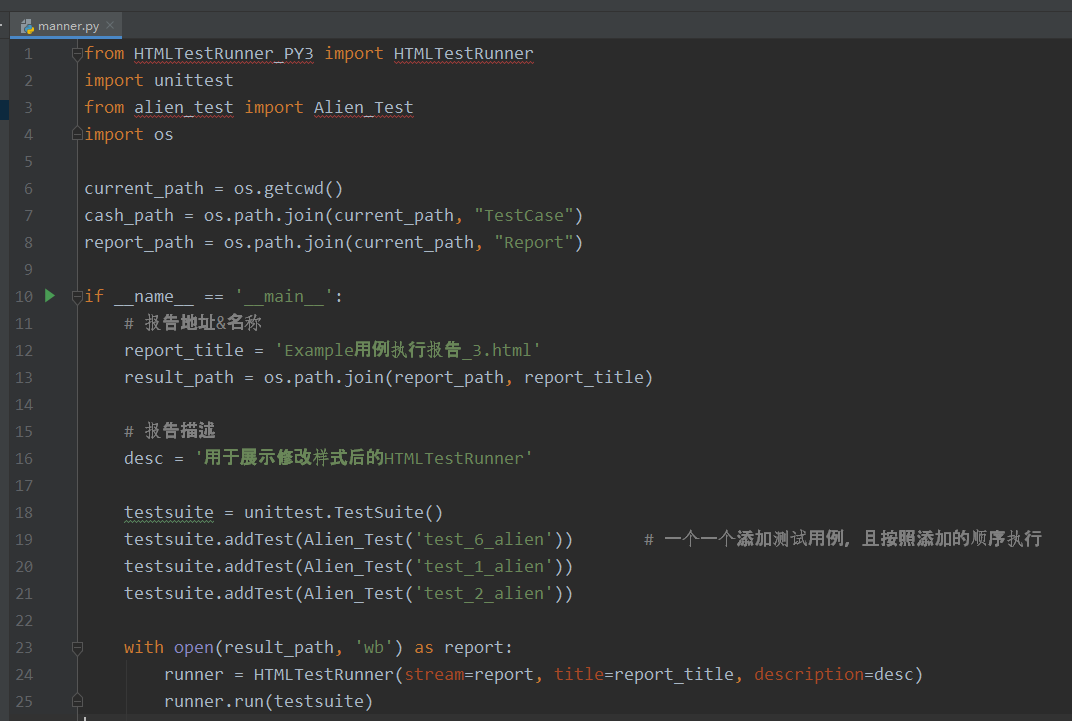1072x721 pixels.
Task: Click 'open' builtin on line 23
Action: click(x=194, y=647)
